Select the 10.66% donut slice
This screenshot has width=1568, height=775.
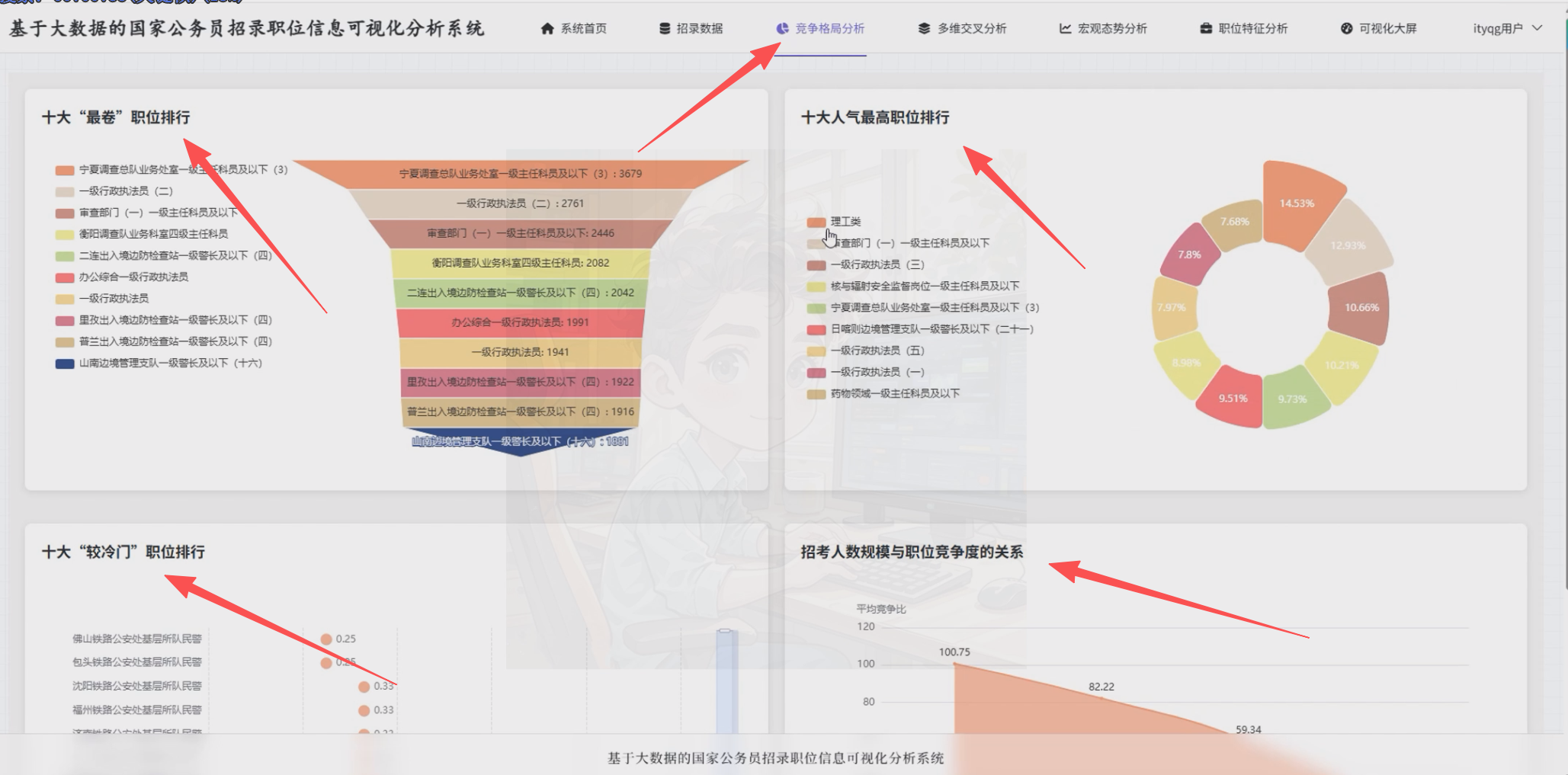click(1361, 308)
